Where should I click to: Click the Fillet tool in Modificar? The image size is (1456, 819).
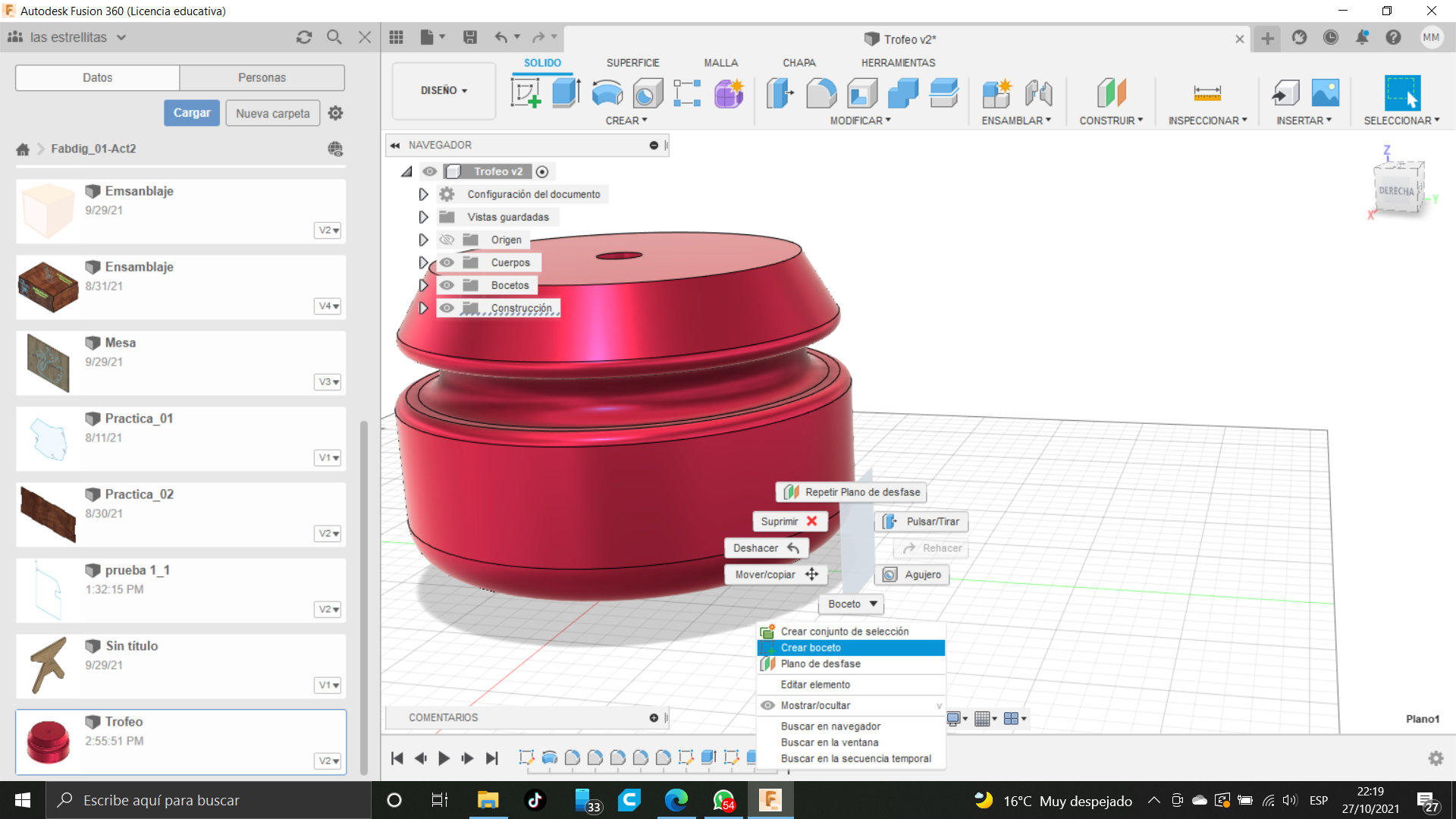click(821, 93)
